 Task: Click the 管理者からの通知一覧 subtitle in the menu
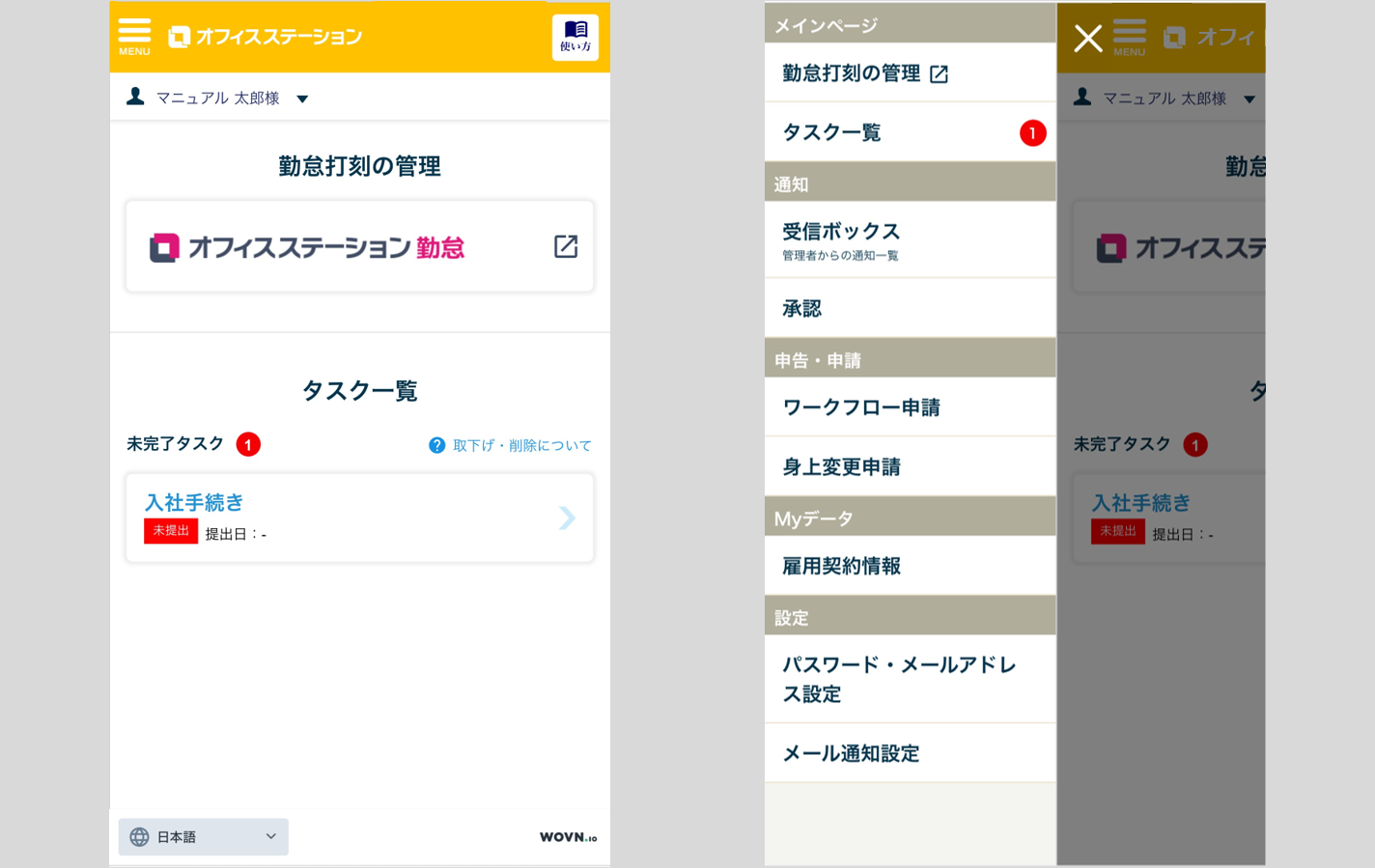point(840,256)
